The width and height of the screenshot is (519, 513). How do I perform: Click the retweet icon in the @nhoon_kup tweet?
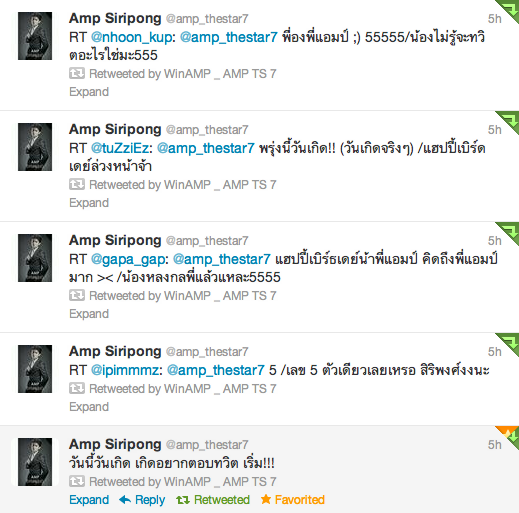(77, 73)
